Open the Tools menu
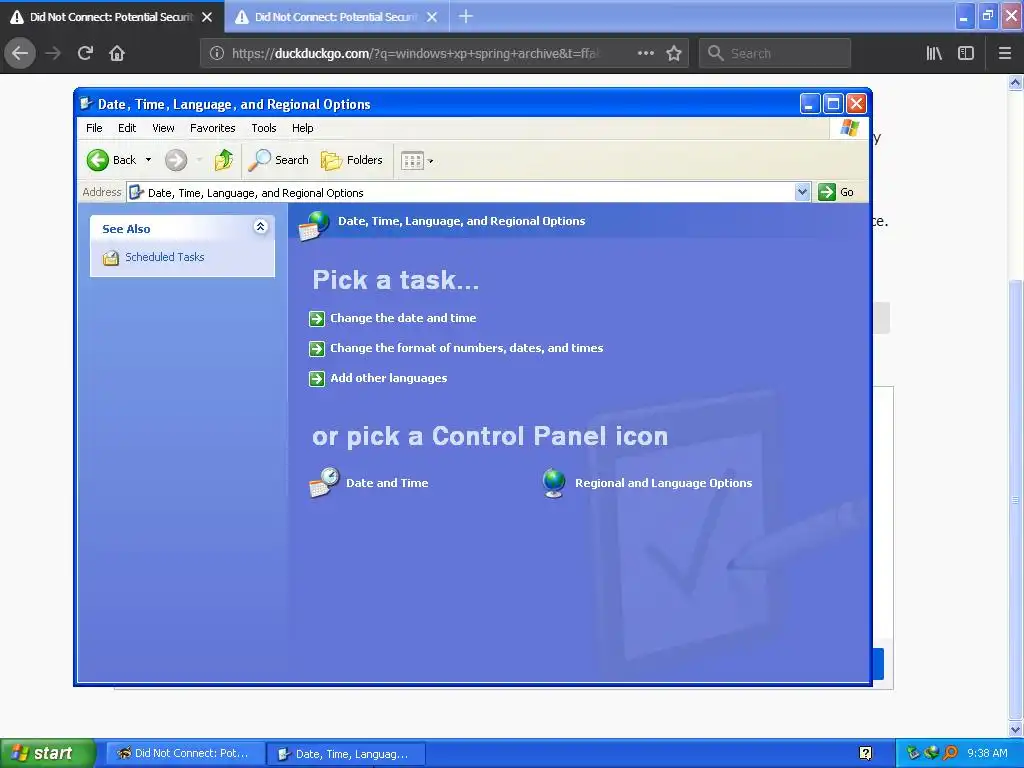 pos(264,128)
